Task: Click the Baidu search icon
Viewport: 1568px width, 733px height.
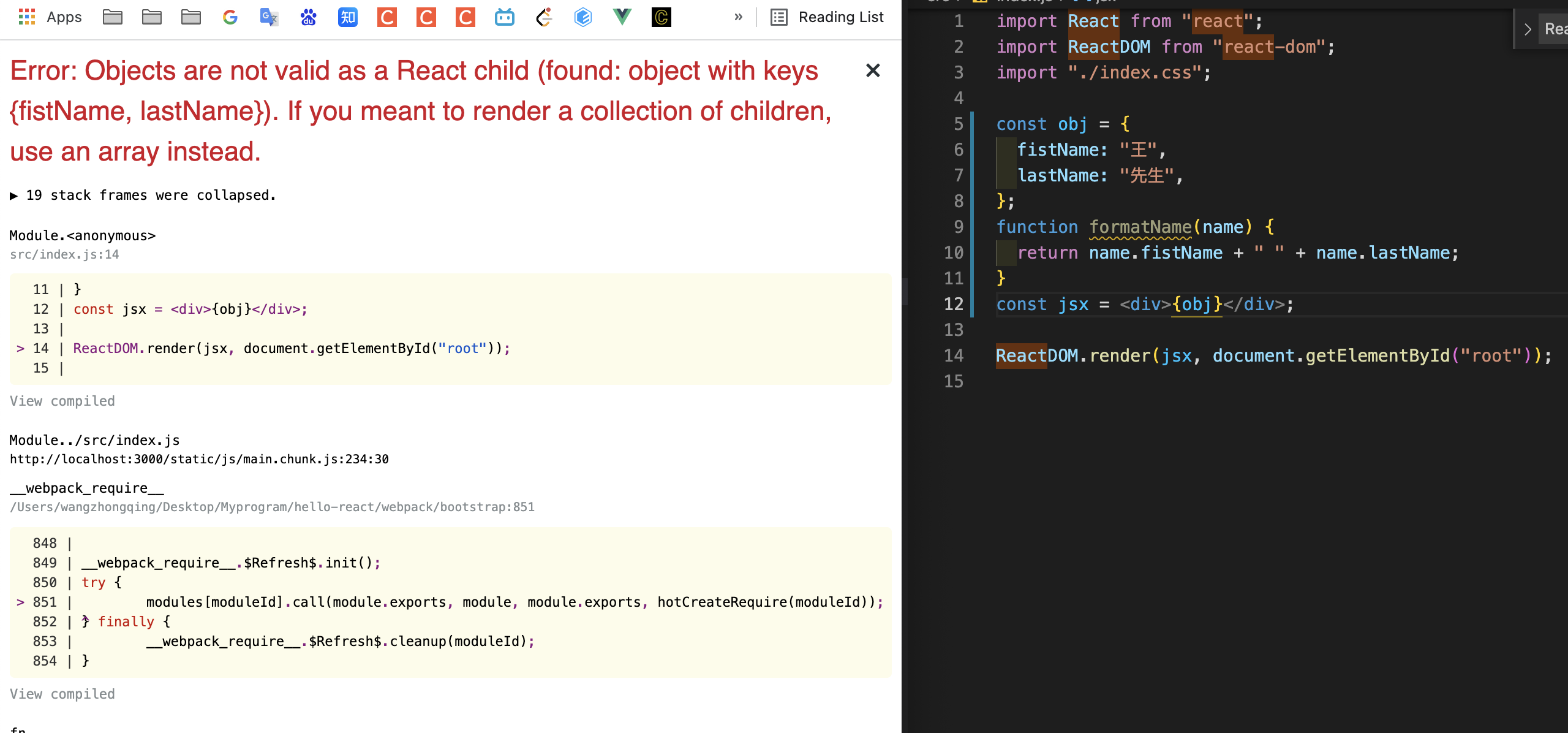Action: point(307,16)
